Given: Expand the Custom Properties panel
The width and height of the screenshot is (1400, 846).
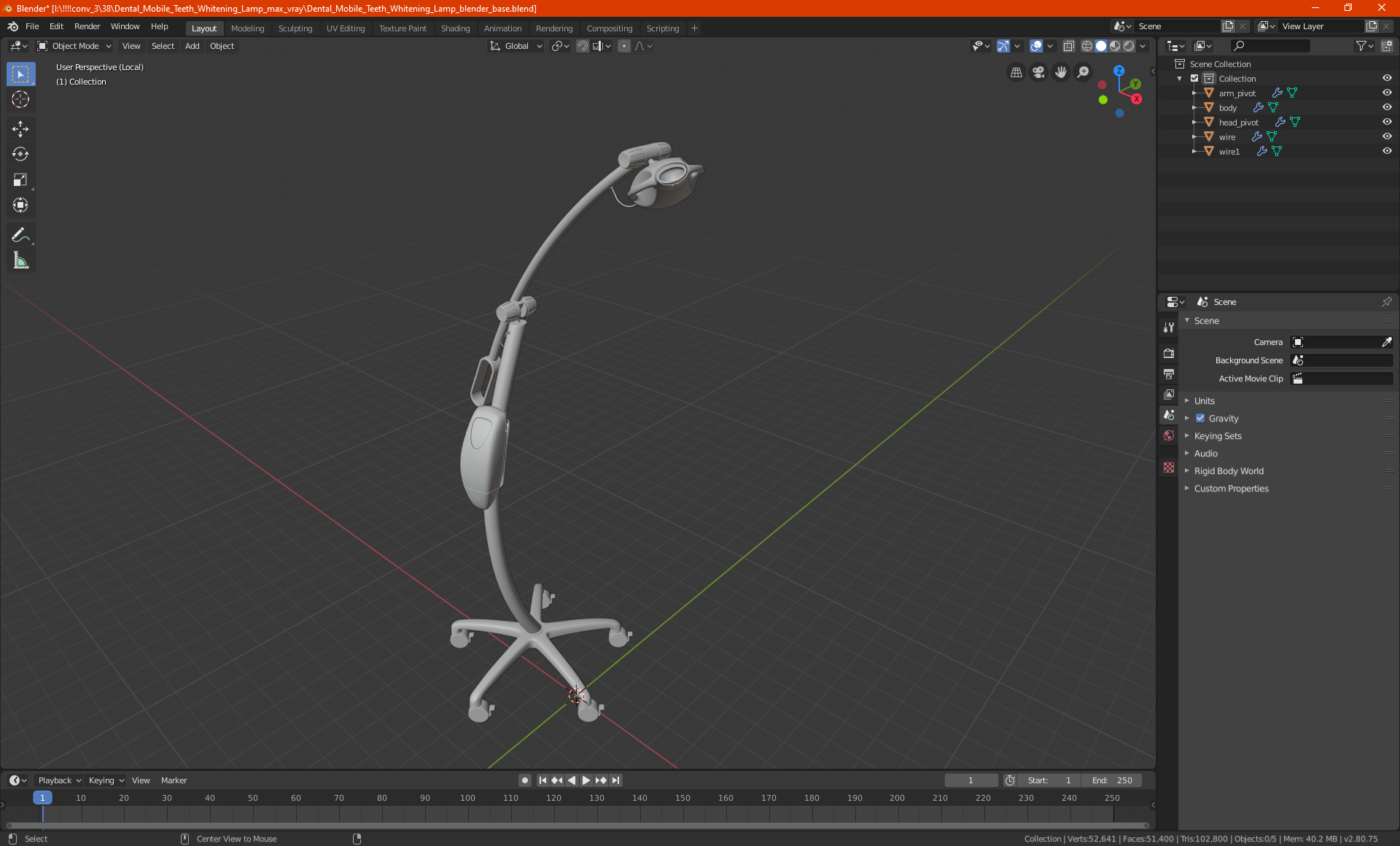Looking at the screenshot, I should [1231, 489].
